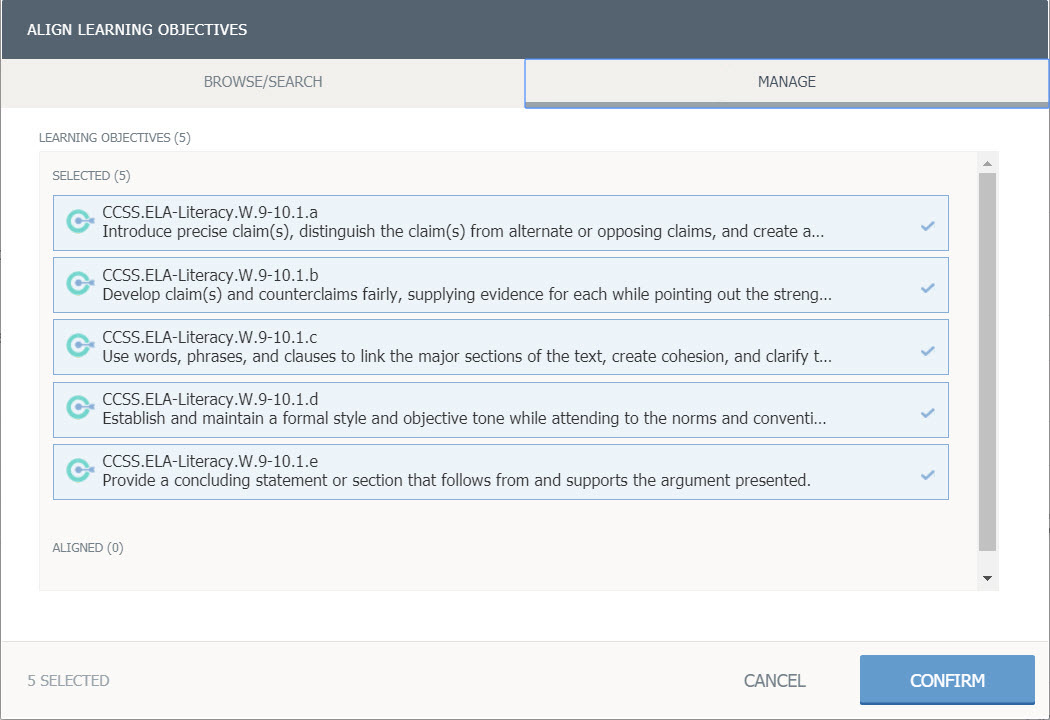Screen dimensions: 1050x720
Task: Deselect the W.9-10.1.e checkmark
Action: tap(927, 475)
